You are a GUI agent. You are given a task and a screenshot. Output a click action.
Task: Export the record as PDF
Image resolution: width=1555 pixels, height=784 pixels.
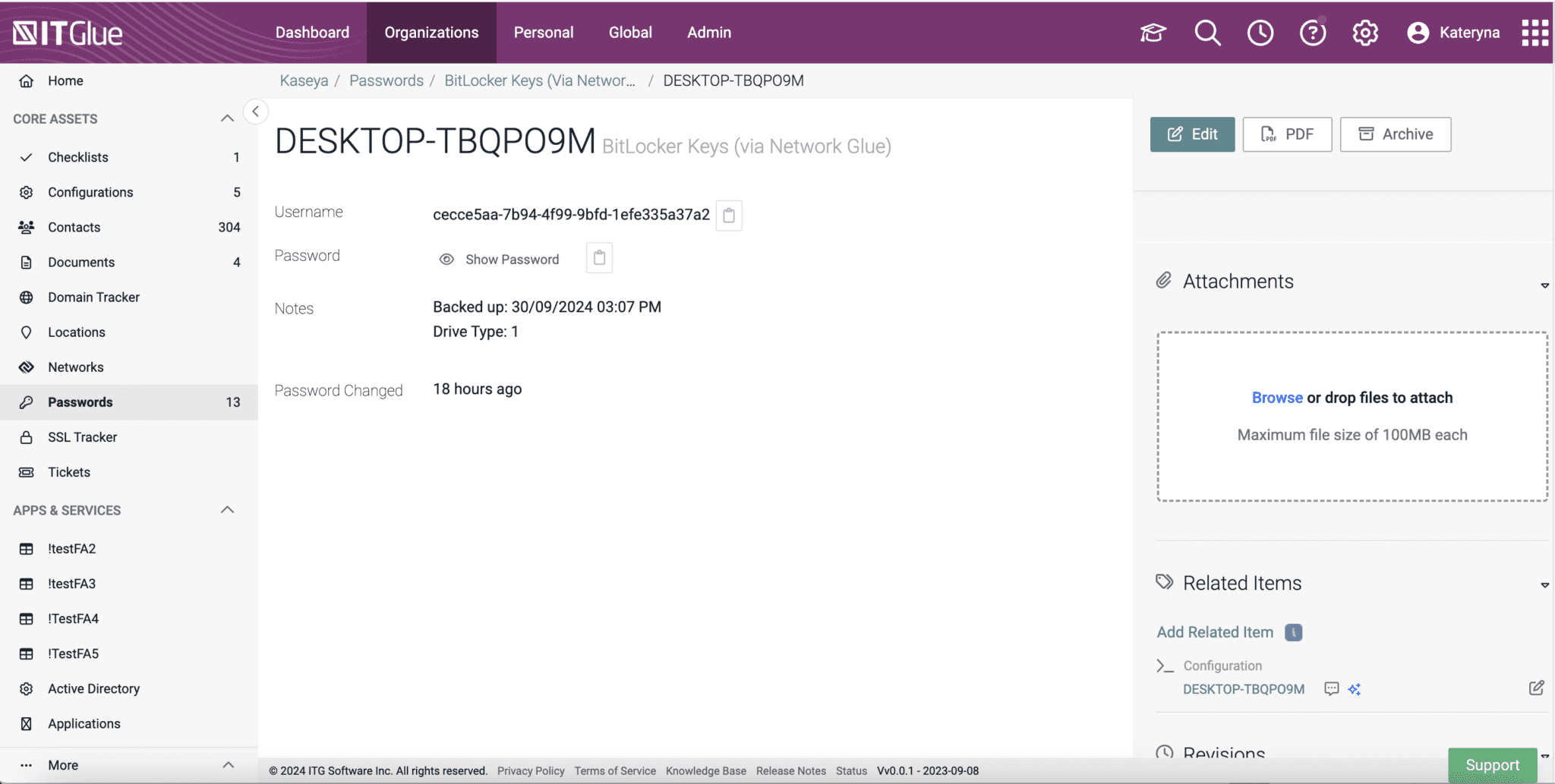click(x=1287, y=134)
